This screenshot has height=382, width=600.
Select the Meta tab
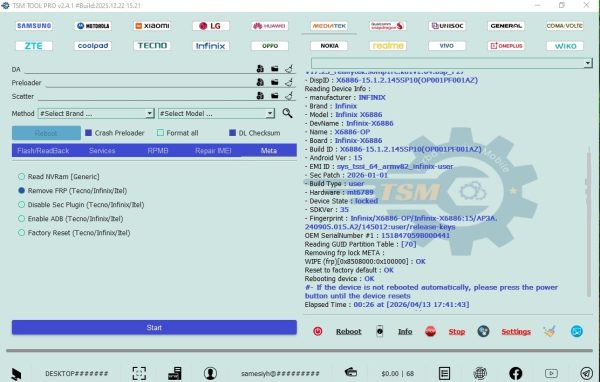[x=269, y=151]
